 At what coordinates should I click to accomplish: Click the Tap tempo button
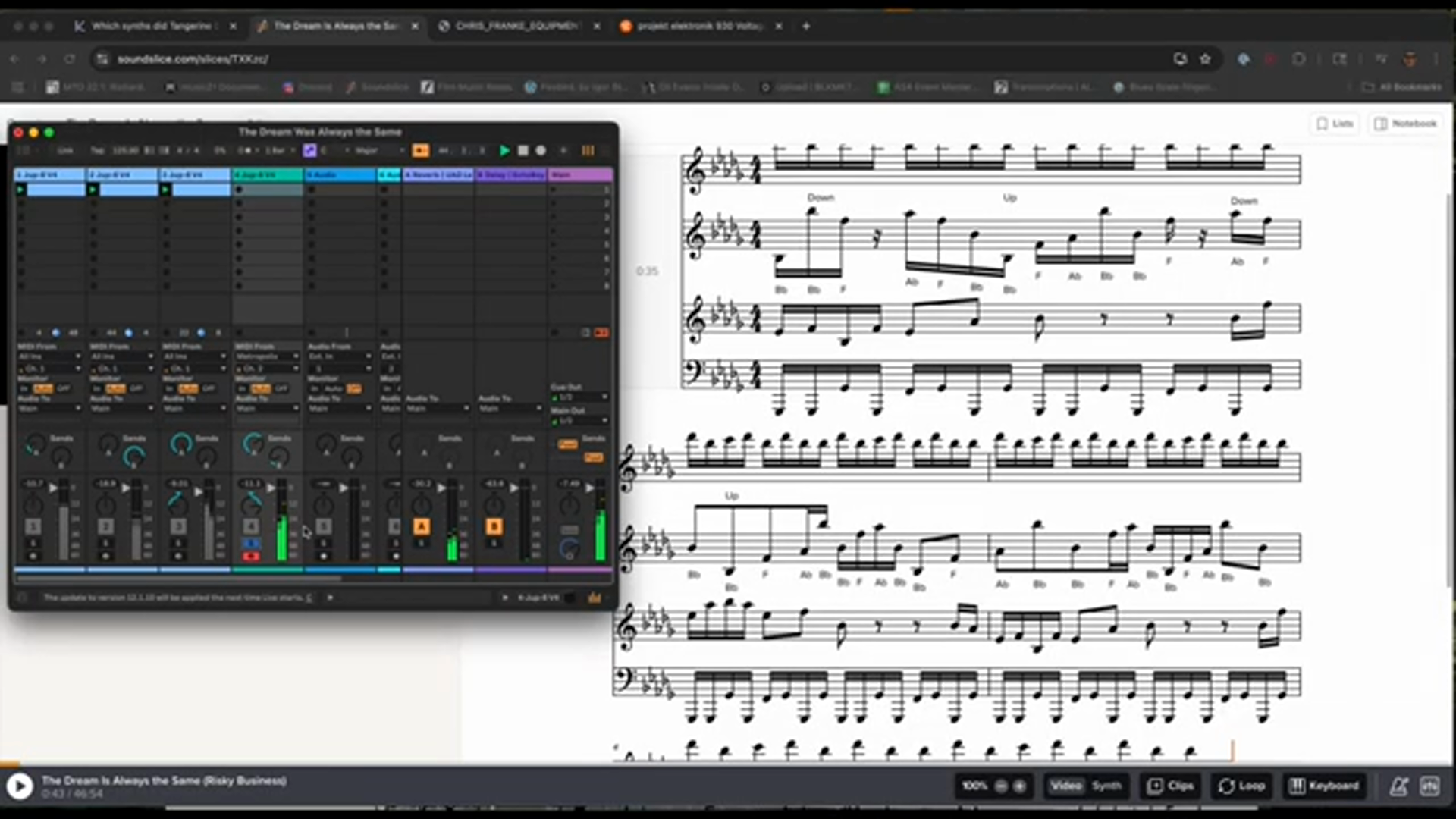pos(97,150)
